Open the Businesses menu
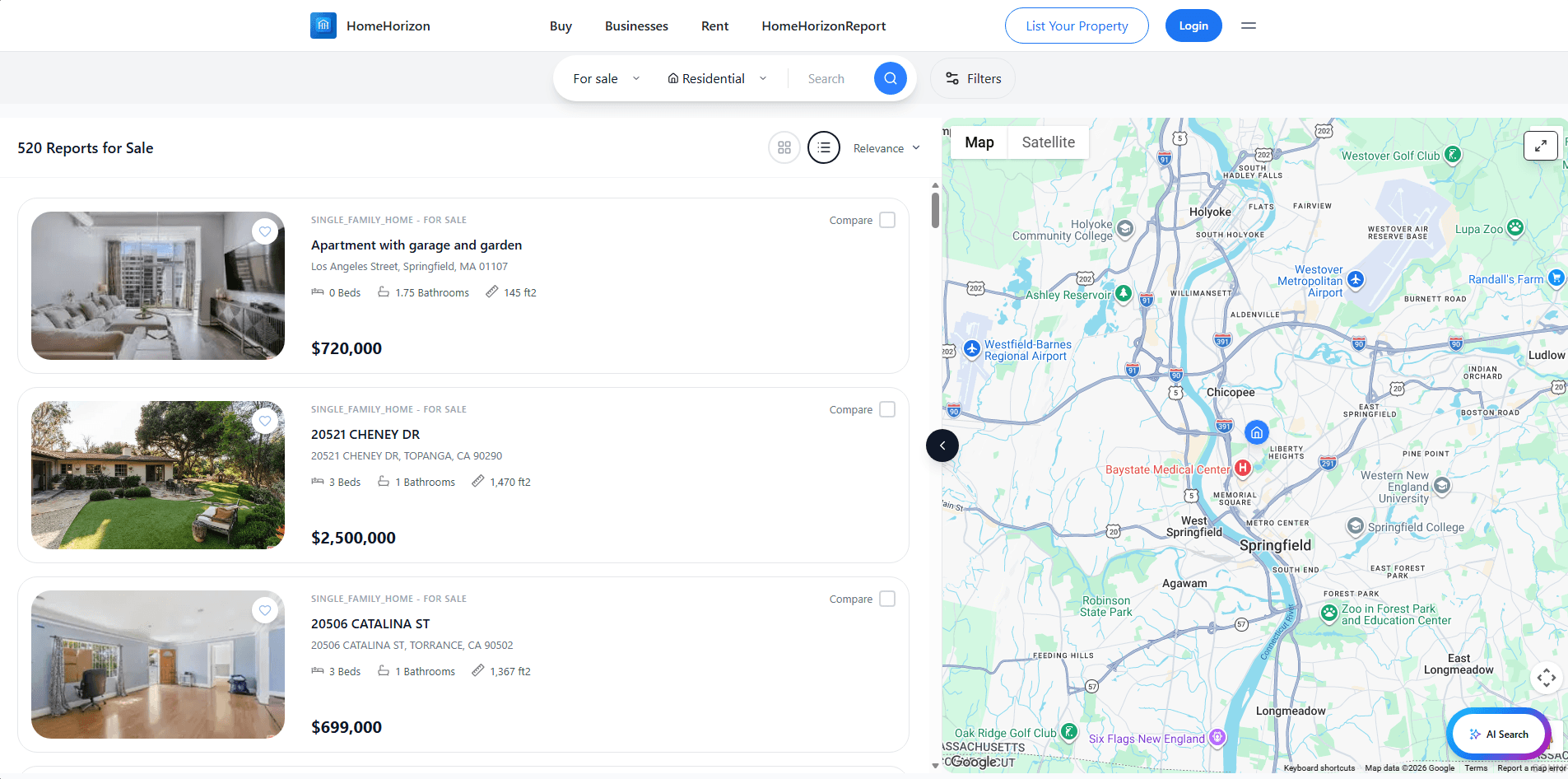The width and height of the screenshot is (1568, 779). (636, 26)
